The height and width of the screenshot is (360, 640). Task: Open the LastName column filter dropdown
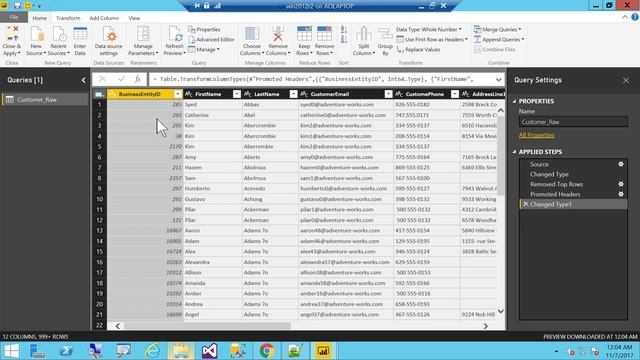point(293,94)
